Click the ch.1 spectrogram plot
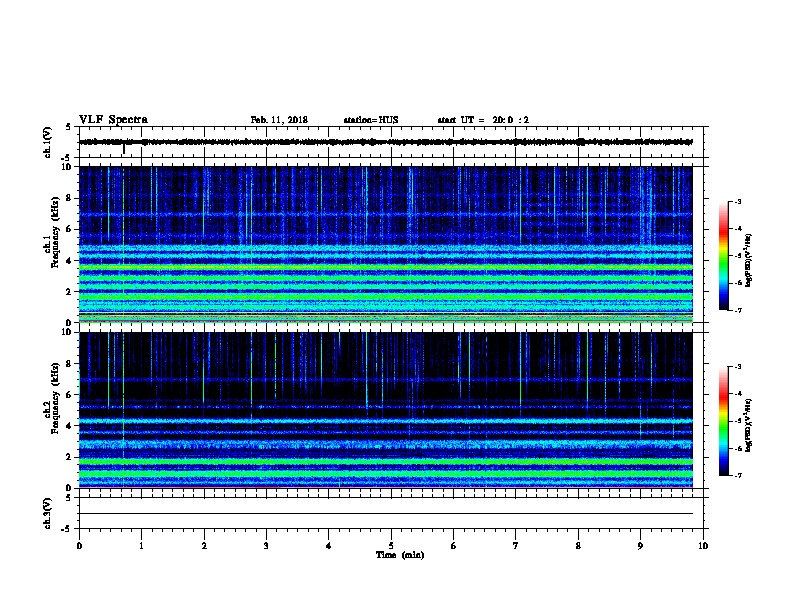 pos(386,244)
